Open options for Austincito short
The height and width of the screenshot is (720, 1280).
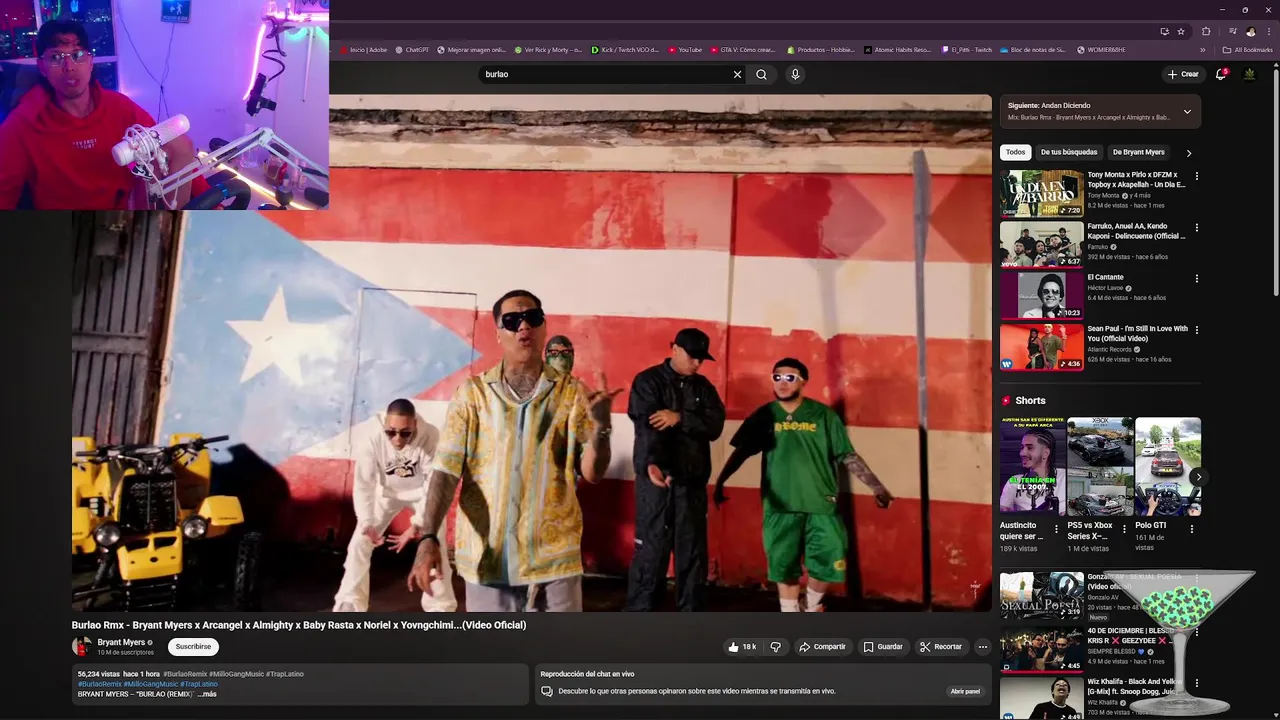(1057, 529)
